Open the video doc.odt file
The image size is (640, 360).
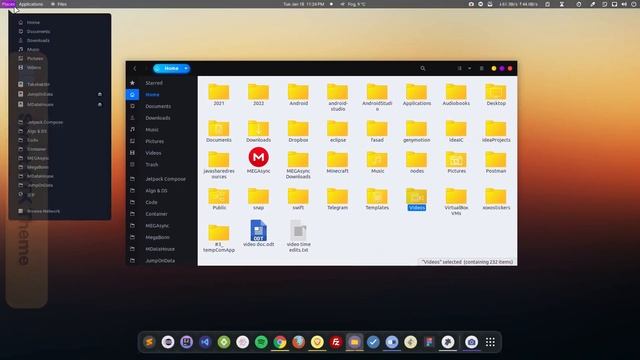258,231
